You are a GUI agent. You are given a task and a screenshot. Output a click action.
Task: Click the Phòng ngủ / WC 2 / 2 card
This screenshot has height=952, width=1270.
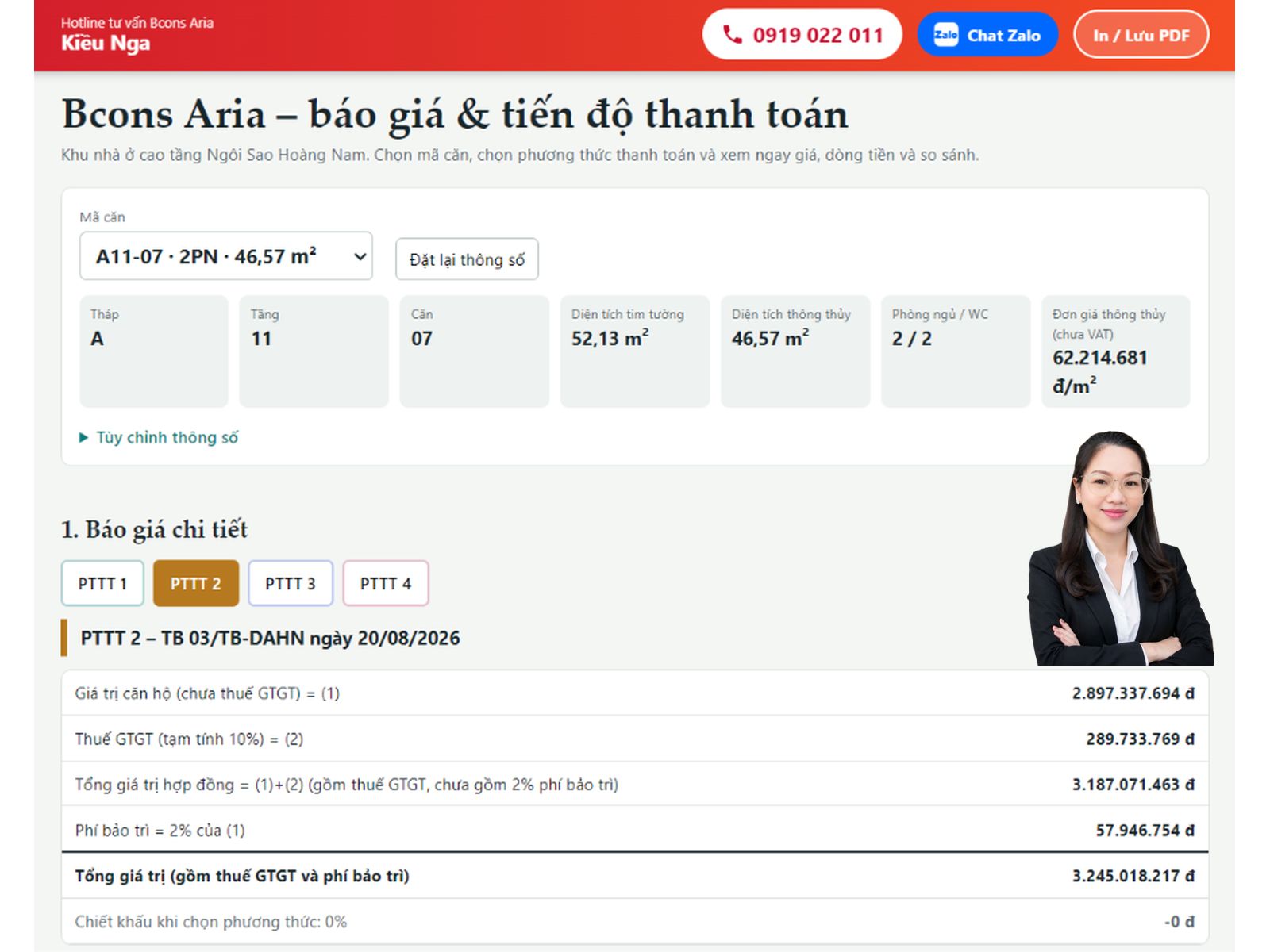tap(956, 351)
